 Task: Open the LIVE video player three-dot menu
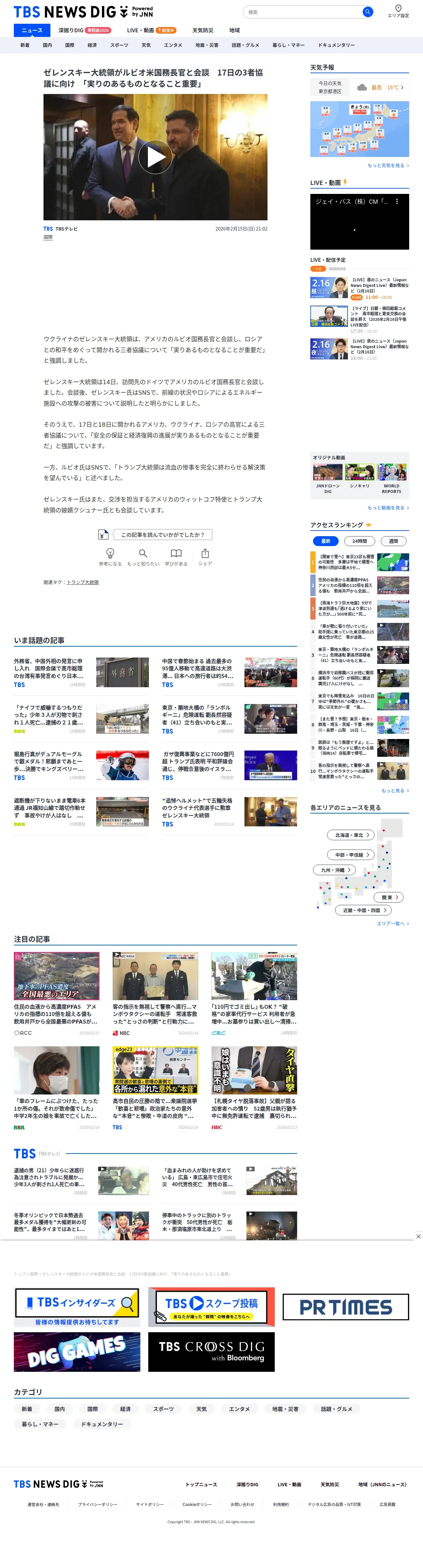[x=397, y=201]
